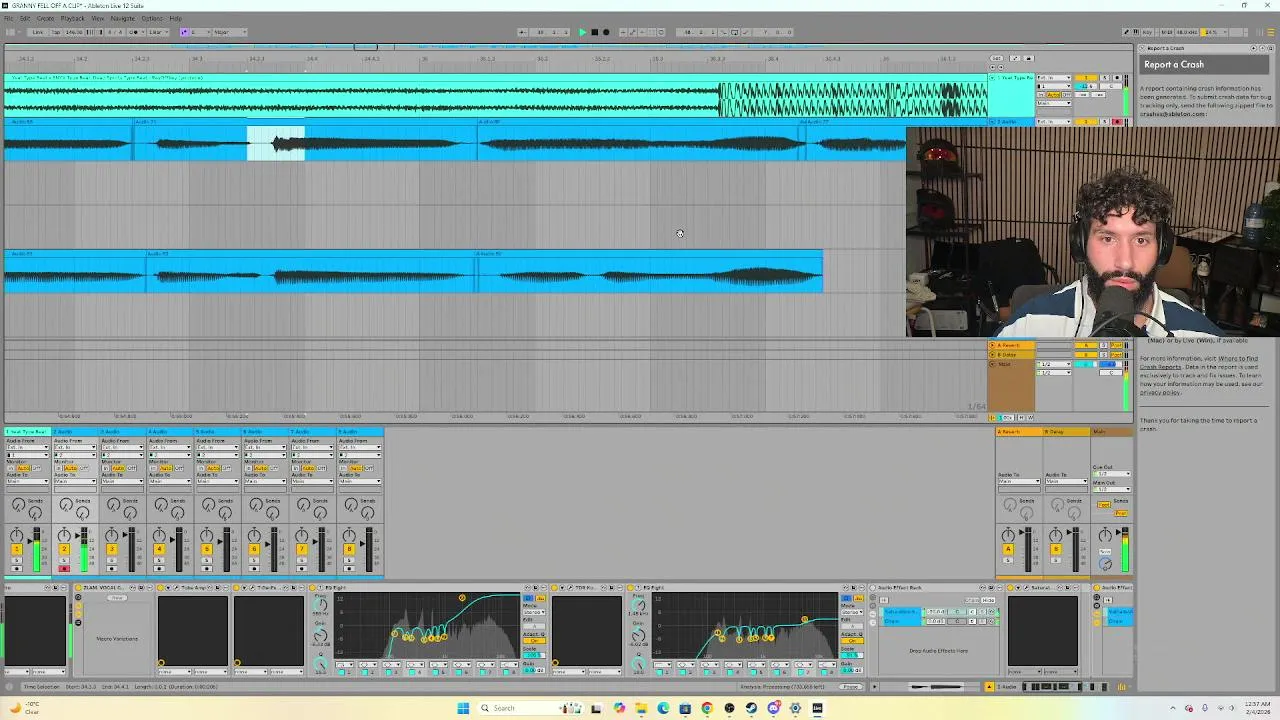Image resolution: width=1280 pixels, height=720 pixels.
Task: Toggle the Key map mode switch
Action: pyautogui.click(x=1147, y=32)
